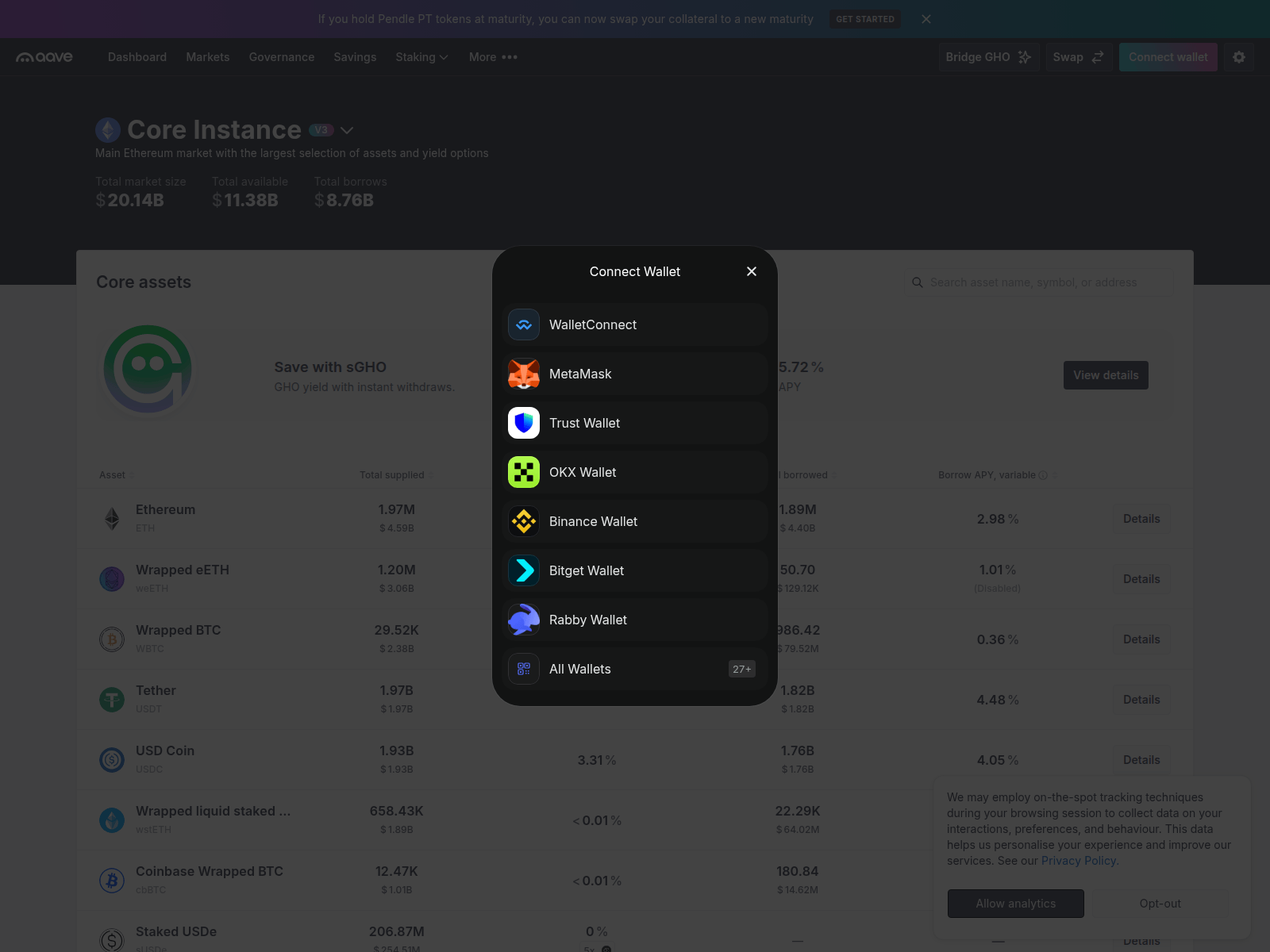This screenshot has width=1270, height=952.
Task: Open the Privacy Policy link
Action: coord(1079,861)
